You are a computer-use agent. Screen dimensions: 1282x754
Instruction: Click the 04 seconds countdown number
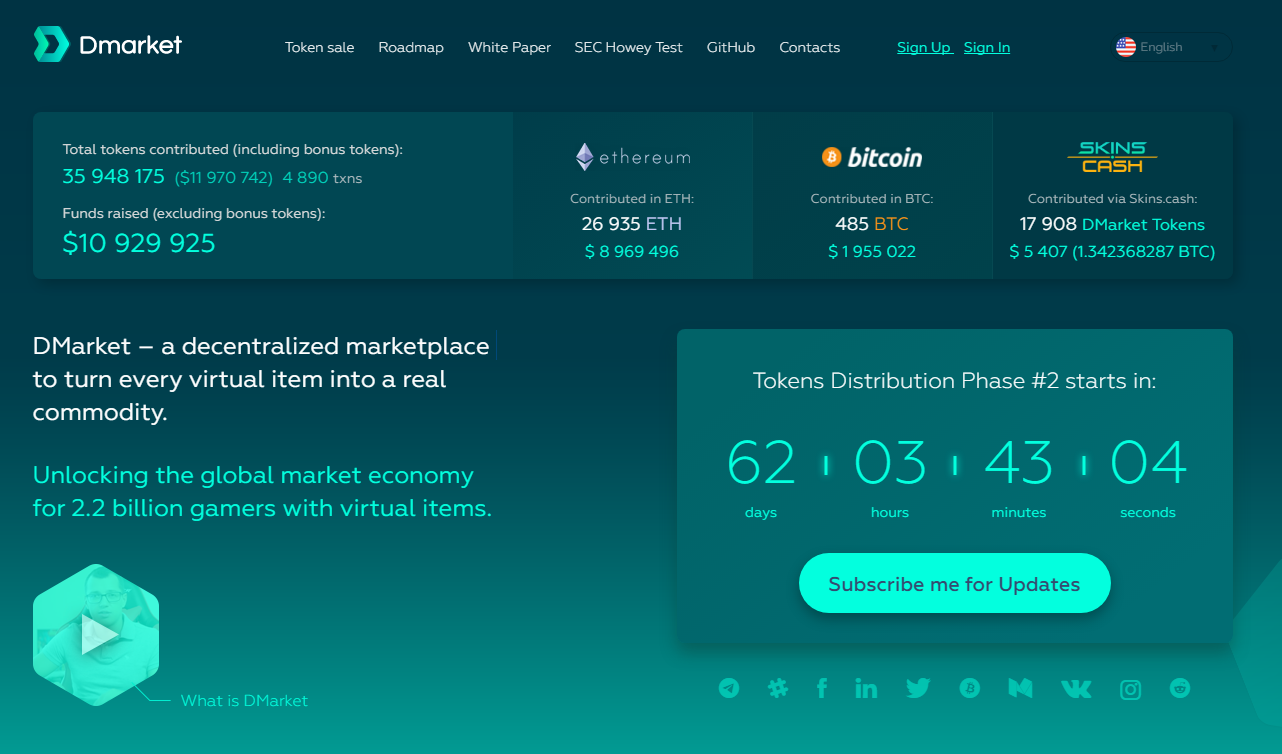[x=1148, y=463]
